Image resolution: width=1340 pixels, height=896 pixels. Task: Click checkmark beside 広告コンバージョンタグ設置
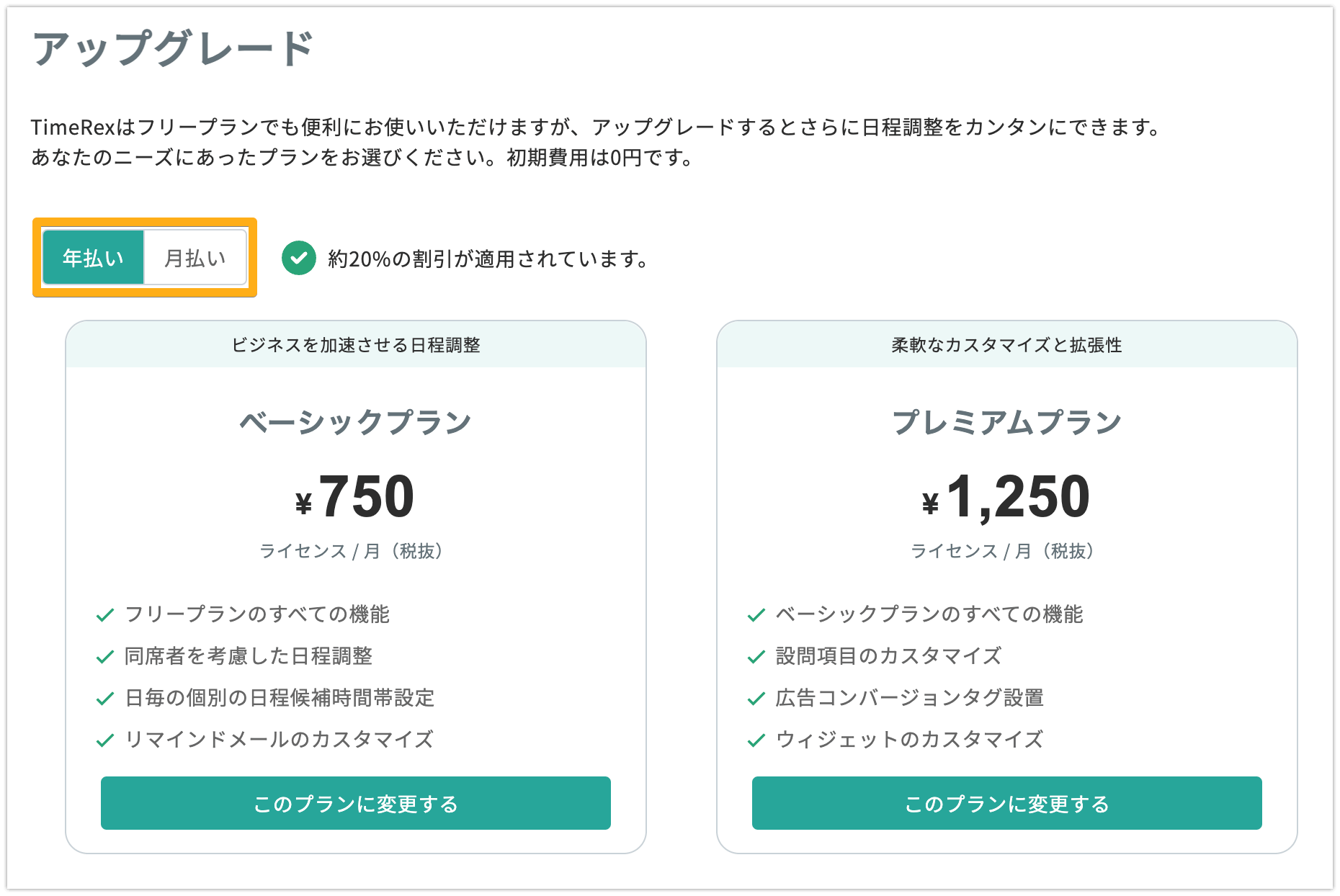756,699
